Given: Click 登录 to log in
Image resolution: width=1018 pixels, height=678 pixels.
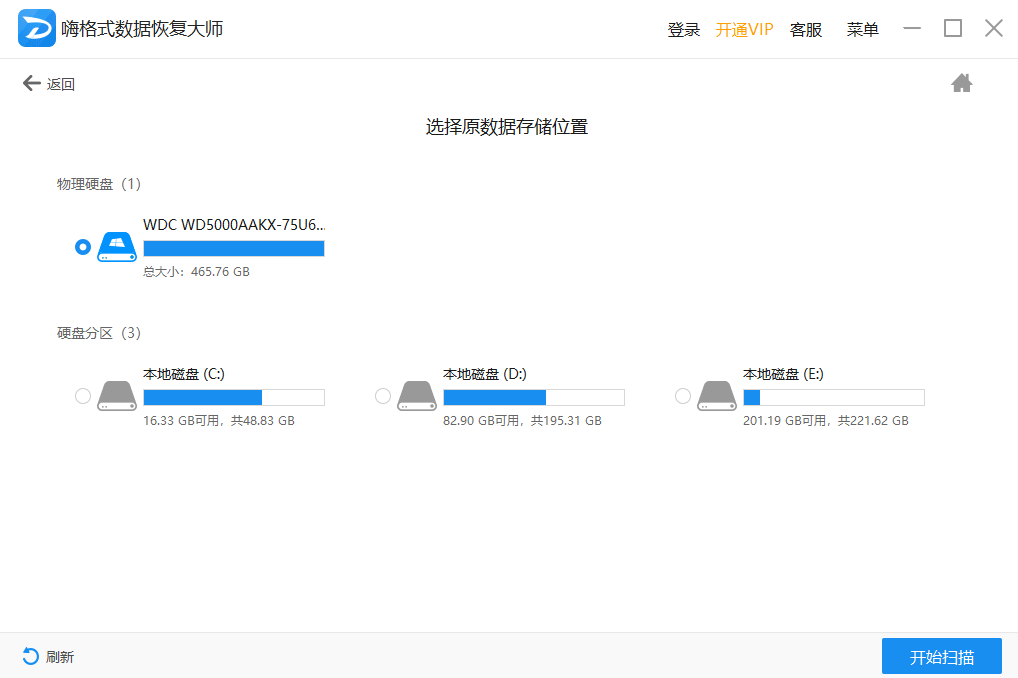Looking at the screenshot, I should tap(684, 30).
